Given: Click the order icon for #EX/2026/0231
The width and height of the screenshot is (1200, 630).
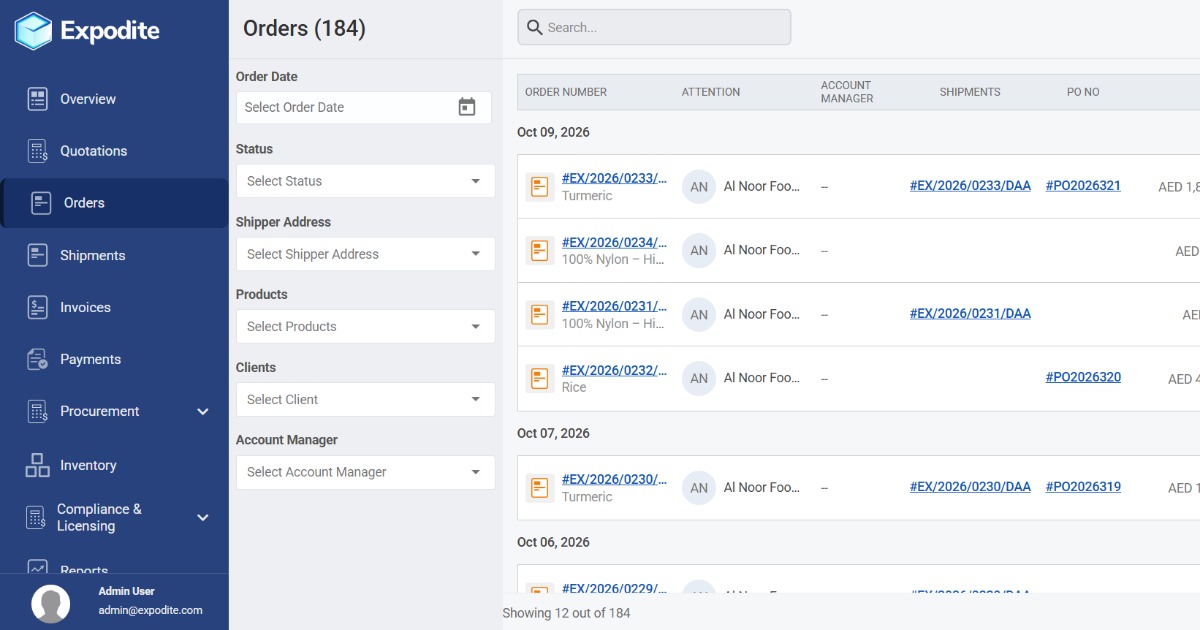Looking at the screenshot, I should pos(540,315).
